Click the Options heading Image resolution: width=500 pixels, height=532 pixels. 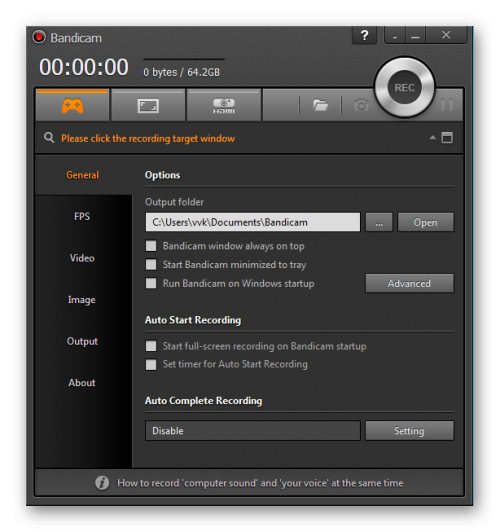tap(162, 175)
